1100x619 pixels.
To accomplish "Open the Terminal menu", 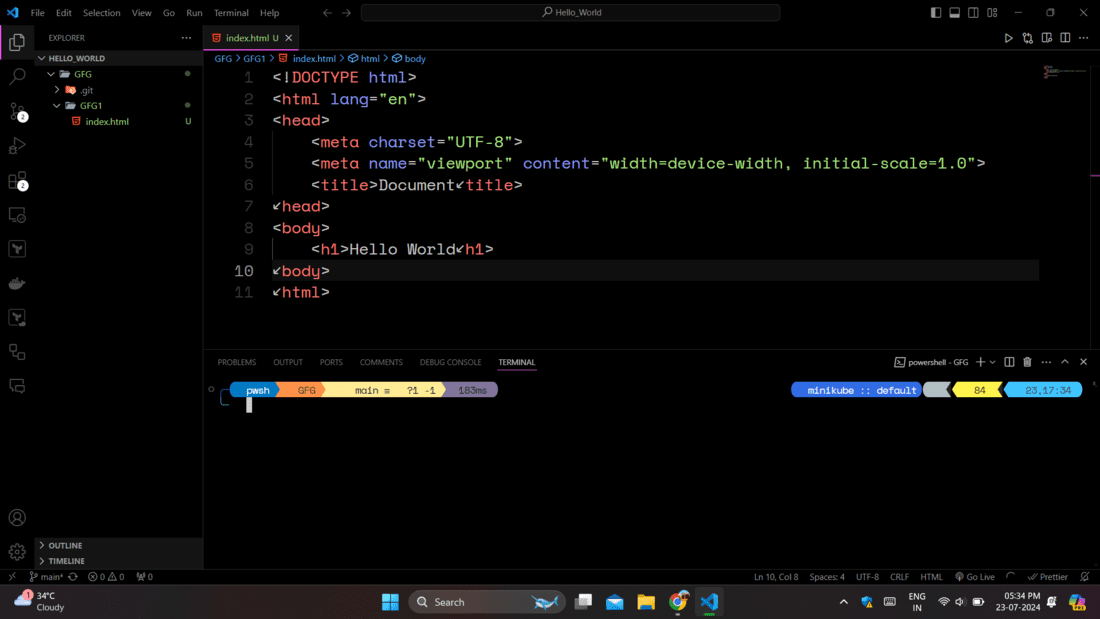I will point(231,13).
